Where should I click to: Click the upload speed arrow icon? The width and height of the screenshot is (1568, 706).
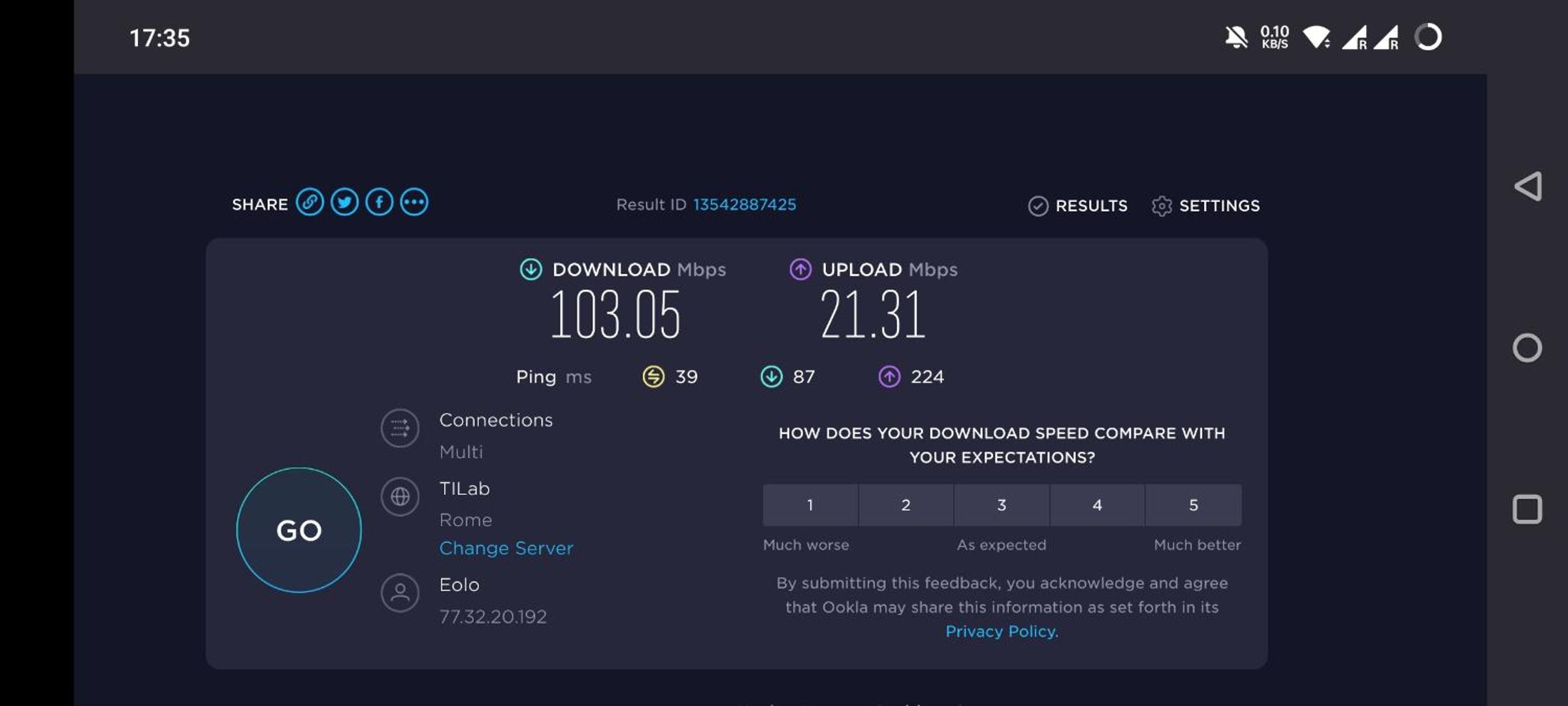click(x=800, y=269)
